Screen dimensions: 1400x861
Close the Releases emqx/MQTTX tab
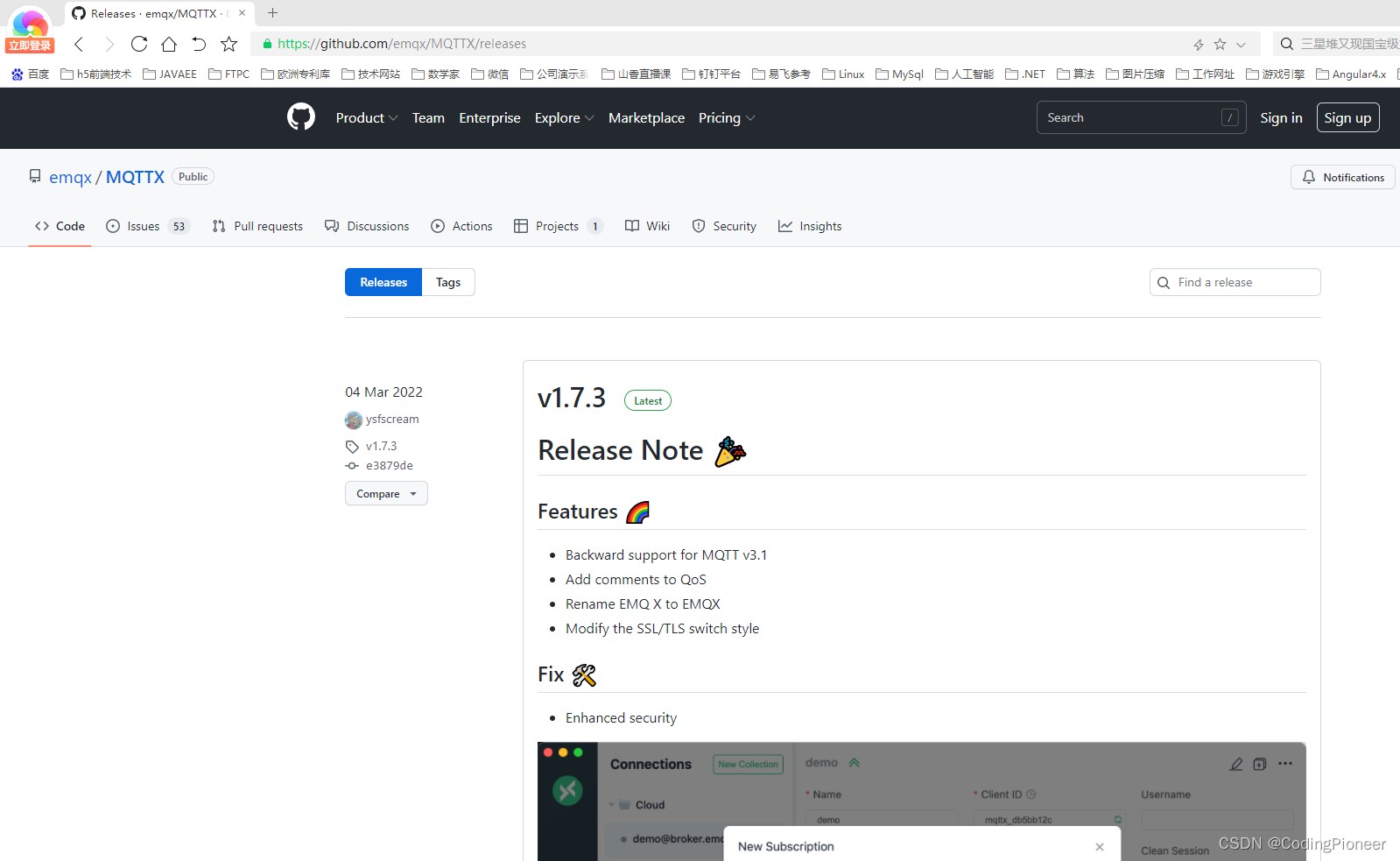(x=242, y=13)
